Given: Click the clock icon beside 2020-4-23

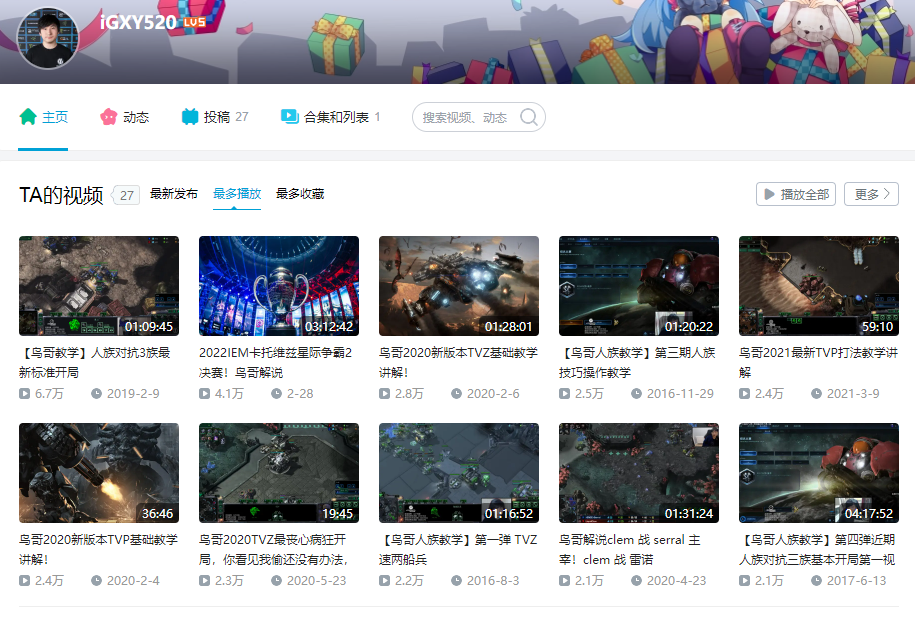Looking at the screenshot, I should tap(637, 580).
